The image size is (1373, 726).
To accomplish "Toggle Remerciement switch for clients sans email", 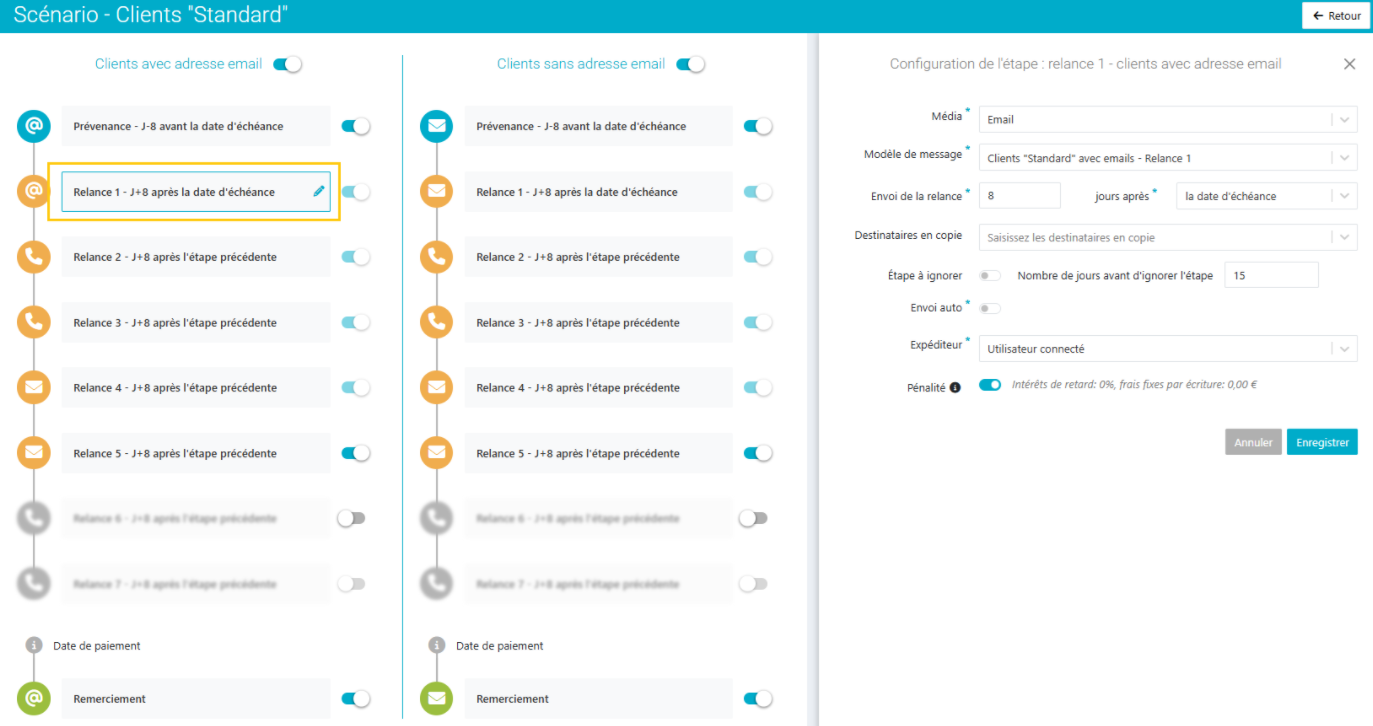I will (758, 698).
